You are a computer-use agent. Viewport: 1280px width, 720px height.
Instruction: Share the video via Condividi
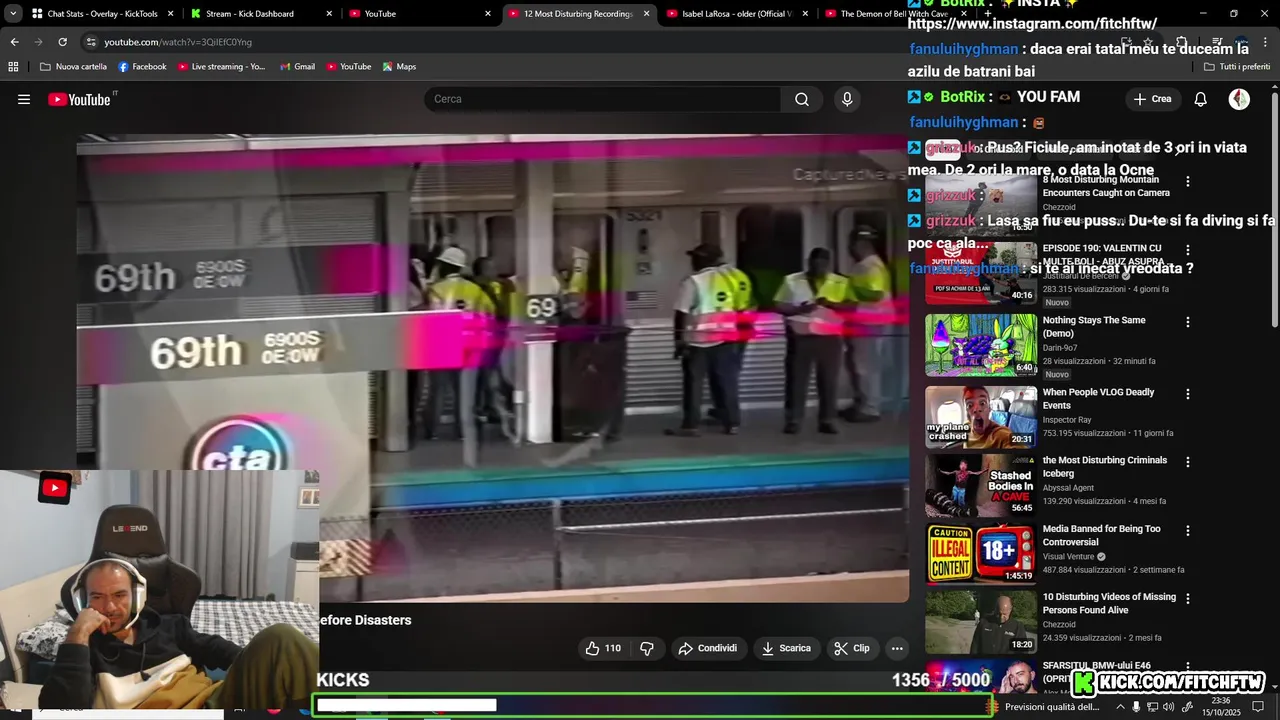[x=707, y=648]
